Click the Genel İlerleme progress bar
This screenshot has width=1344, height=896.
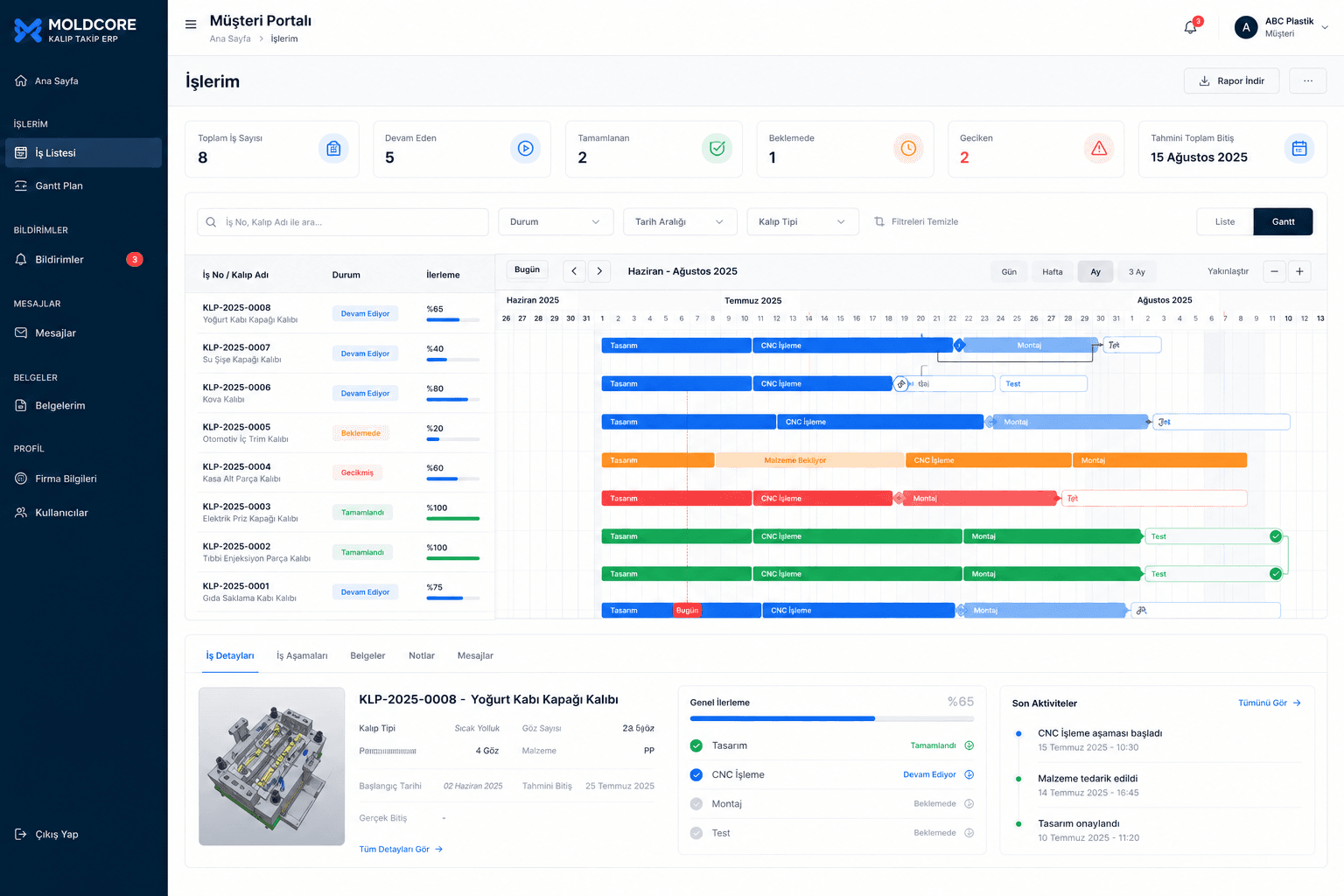click(x=832, y=718)
